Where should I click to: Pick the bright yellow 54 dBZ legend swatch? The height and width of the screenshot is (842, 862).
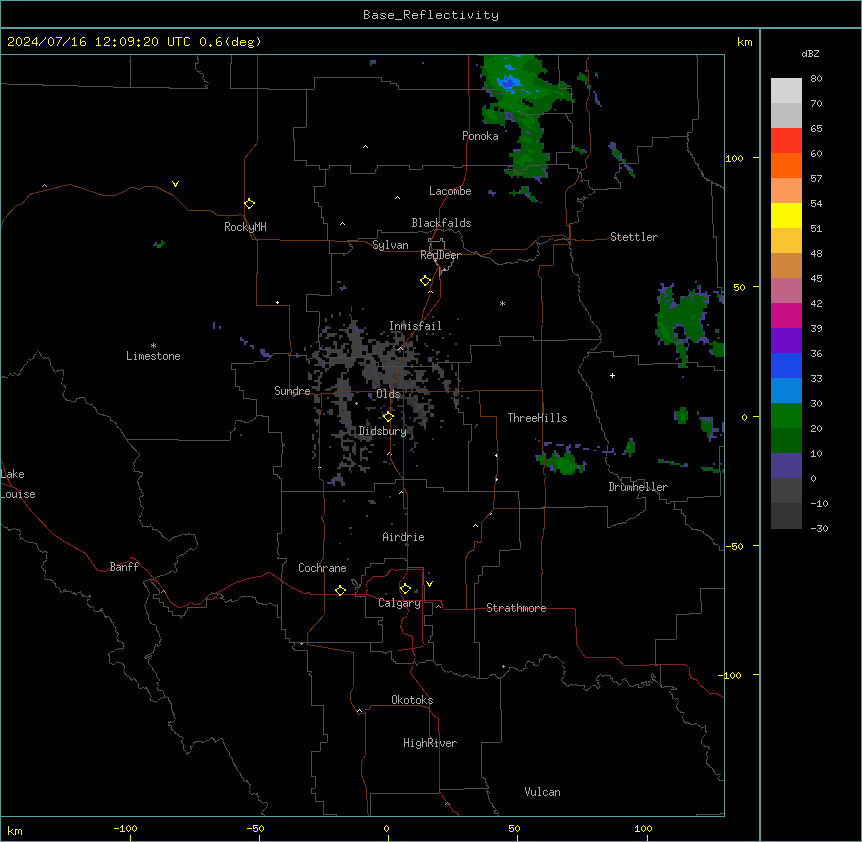pos(786,215)
